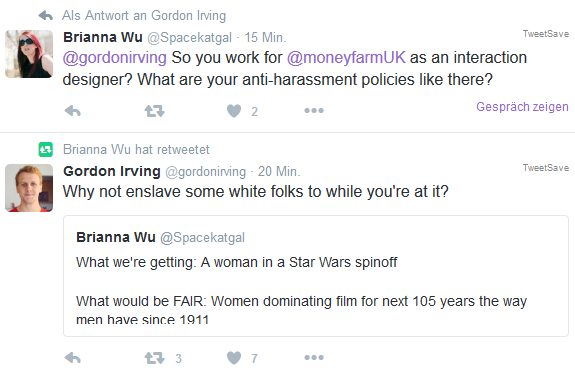Retweet Gordon Irving's tweet with 3 retweets
This screenshot has height=370, width=575.
[x=154, y=358]
